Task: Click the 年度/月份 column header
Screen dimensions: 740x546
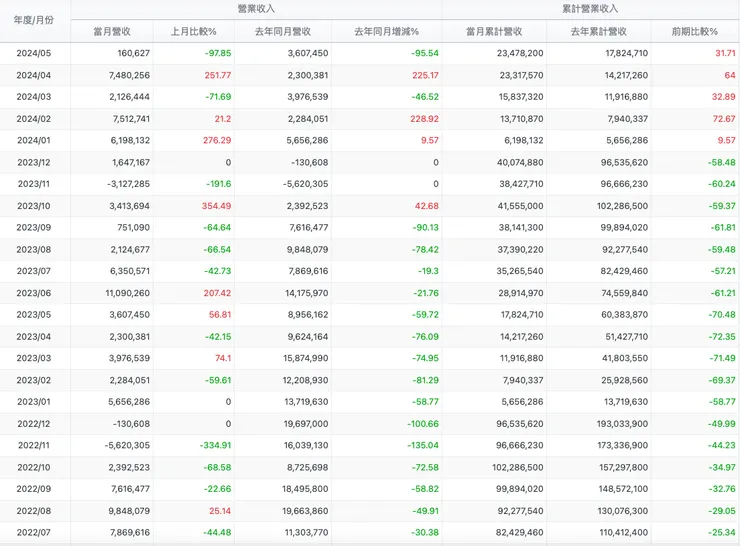Action: pos(34,20)
